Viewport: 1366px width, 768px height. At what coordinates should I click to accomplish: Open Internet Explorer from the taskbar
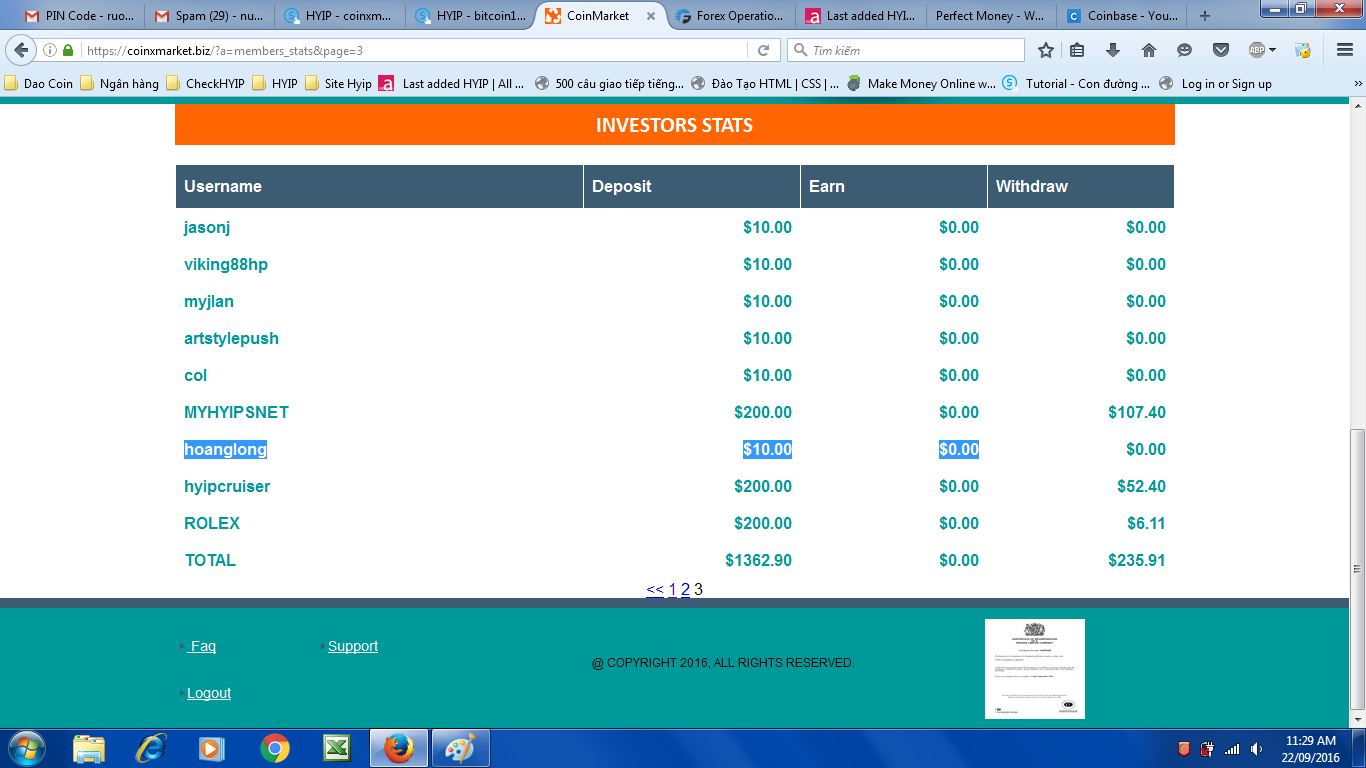pos(151,748)
